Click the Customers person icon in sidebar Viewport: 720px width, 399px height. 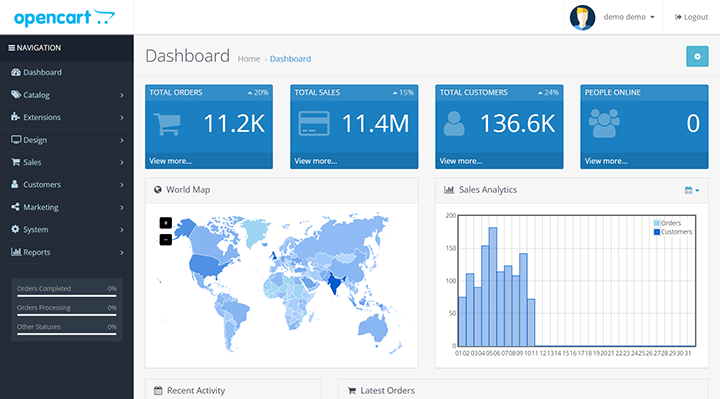pos(15,184)
